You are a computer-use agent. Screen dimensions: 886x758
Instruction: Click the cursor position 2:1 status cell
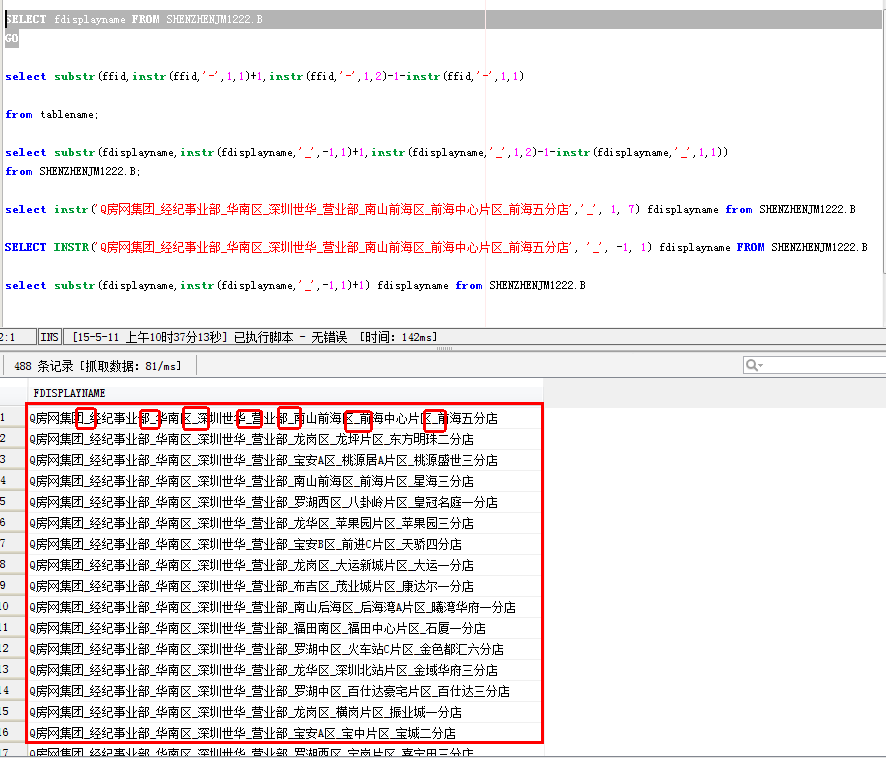pyautogui.click(x=18, y=337)
